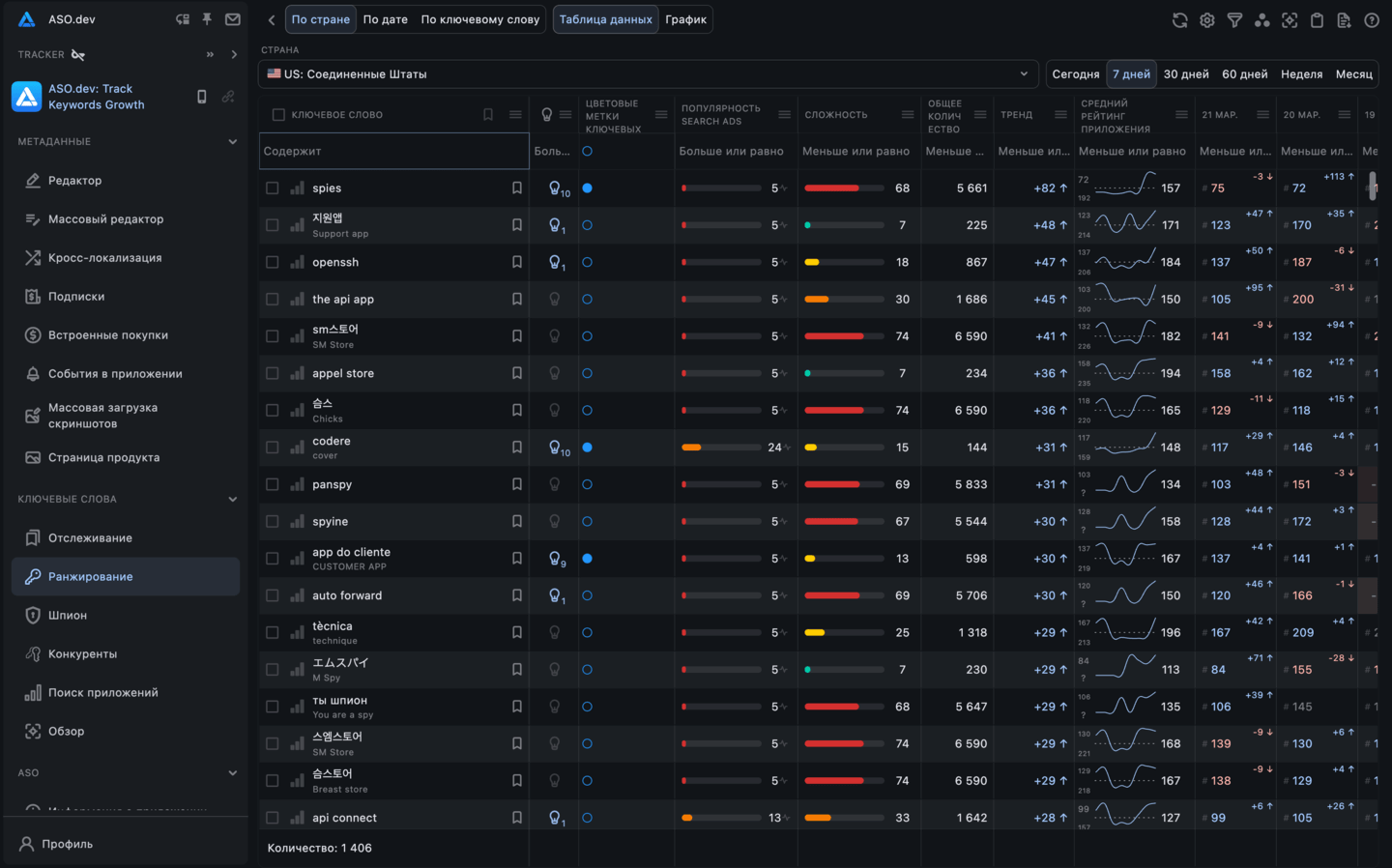Switch to the 'График' view tab
The image size is (1392, 868).
click(x=685, y=19)
